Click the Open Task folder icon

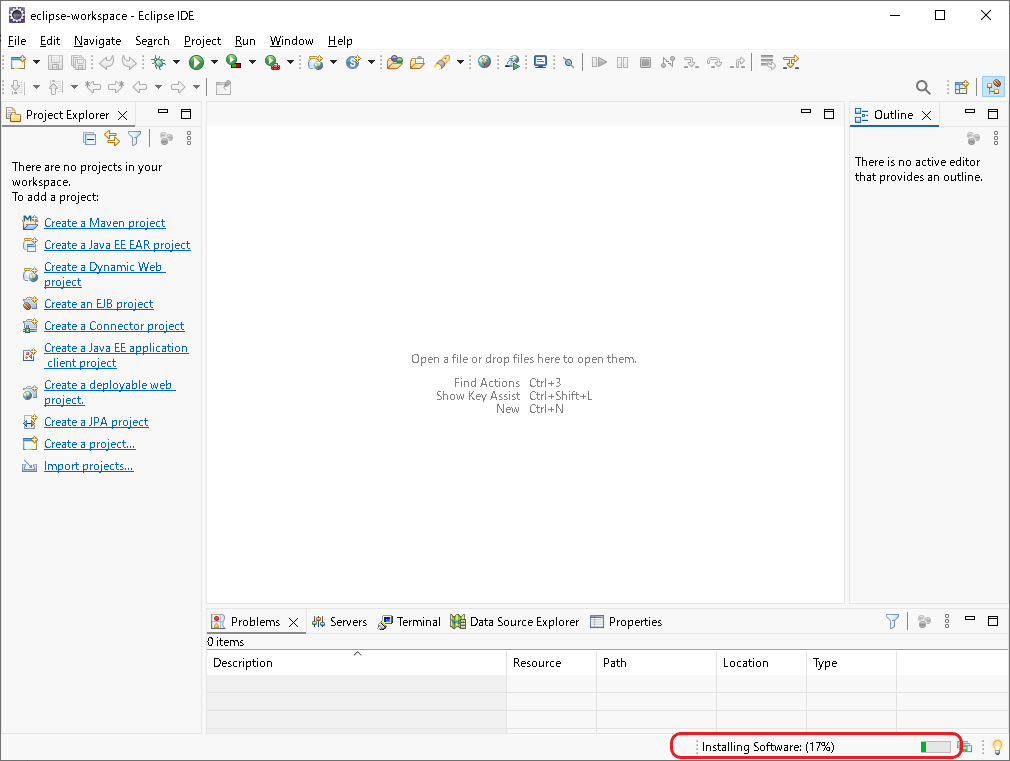[417, 63]
